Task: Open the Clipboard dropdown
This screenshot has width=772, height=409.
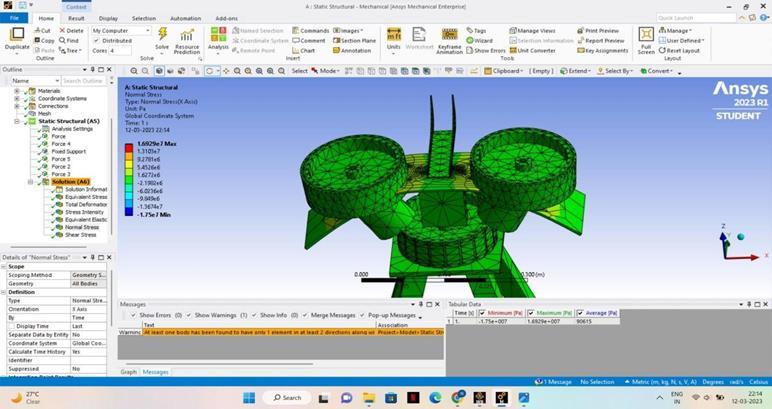Action: pyautogui.click(x=505, y=71)
